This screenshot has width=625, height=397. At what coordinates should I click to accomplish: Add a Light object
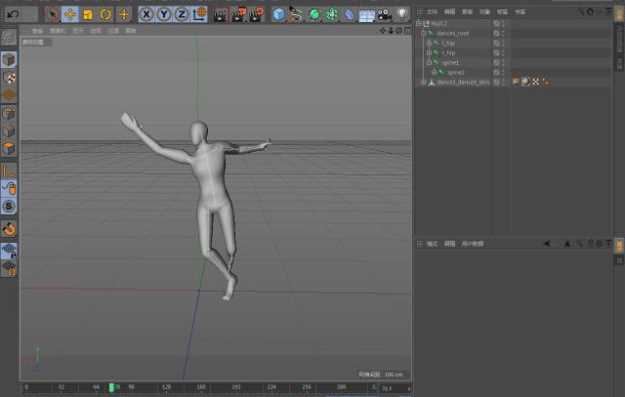(402, 15)
